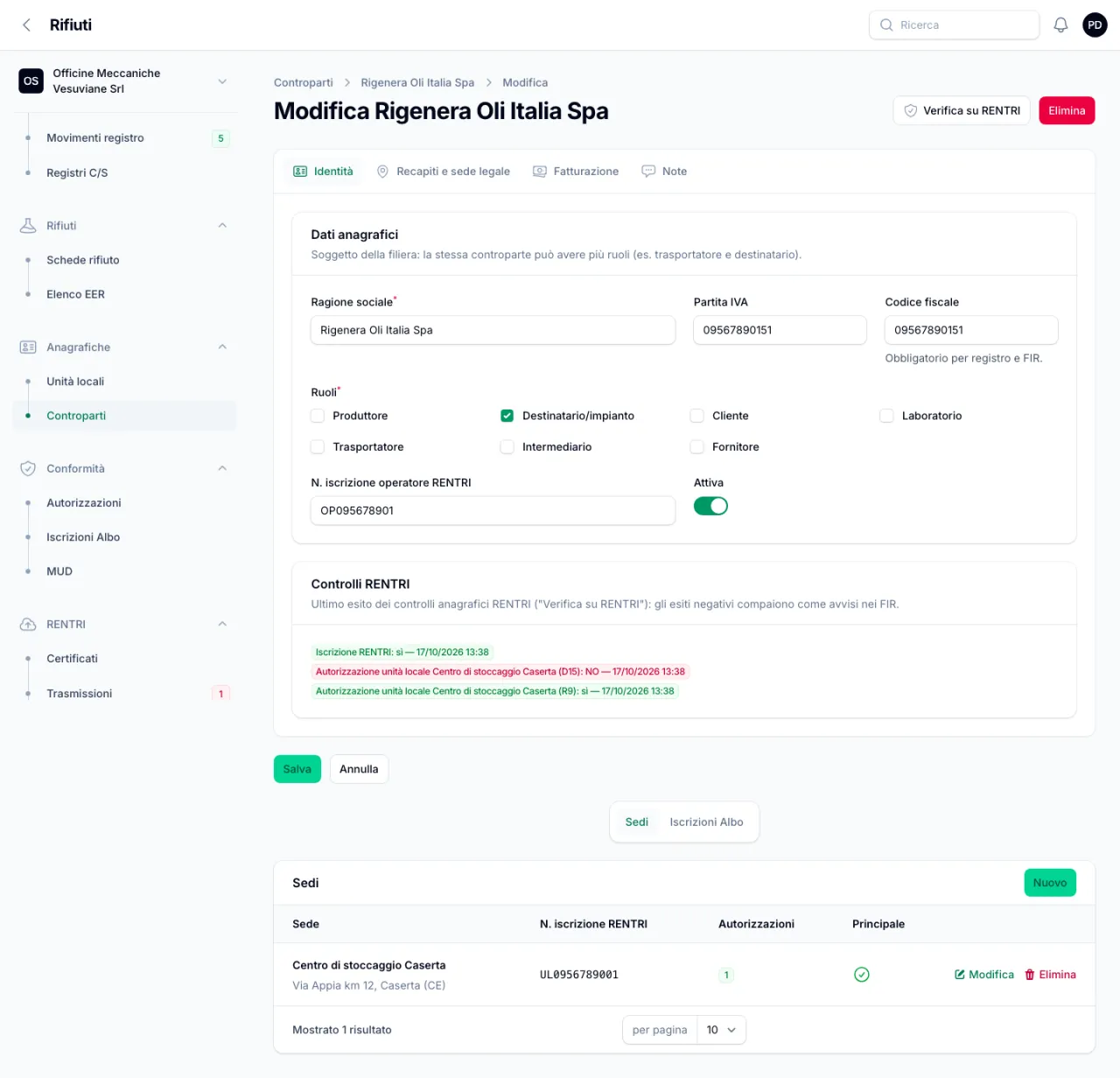Click the Conformità shield icon
1120x1078 pixels.
click(x=28, y=469)
